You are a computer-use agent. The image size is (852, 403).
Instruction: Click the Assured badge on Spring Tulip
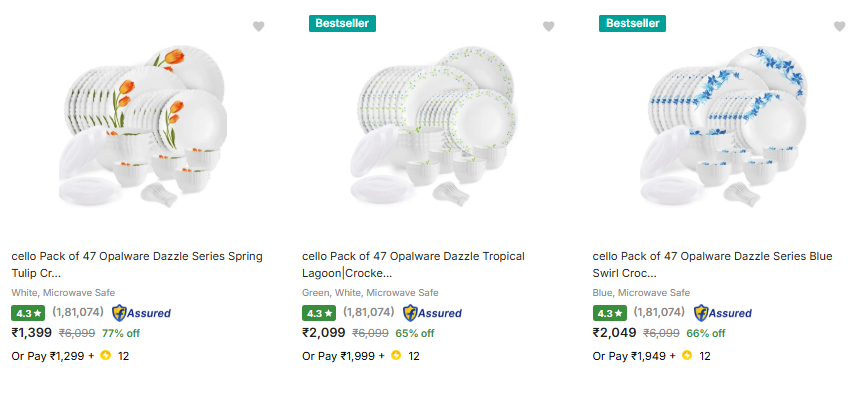coord(141,313)
